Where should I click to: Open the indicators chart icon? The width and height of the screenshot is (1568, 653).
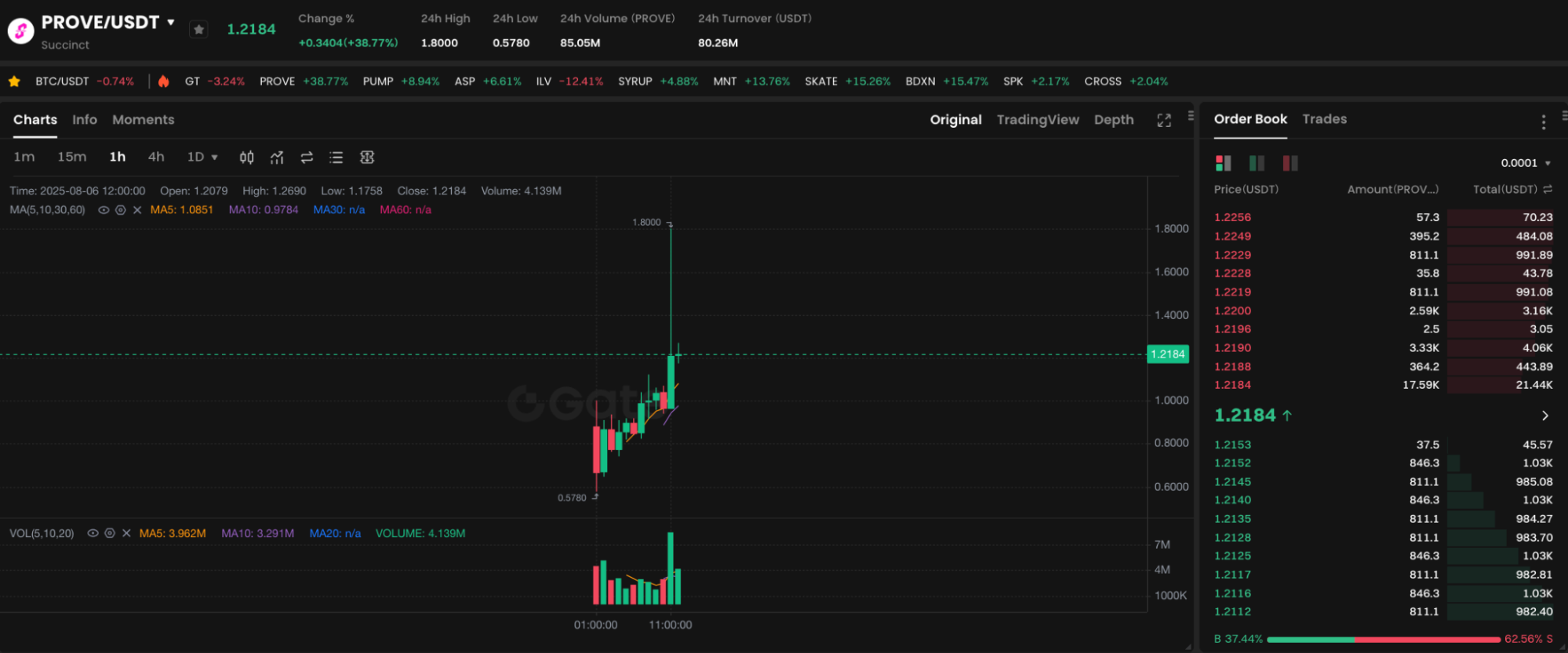pos(277,158)
